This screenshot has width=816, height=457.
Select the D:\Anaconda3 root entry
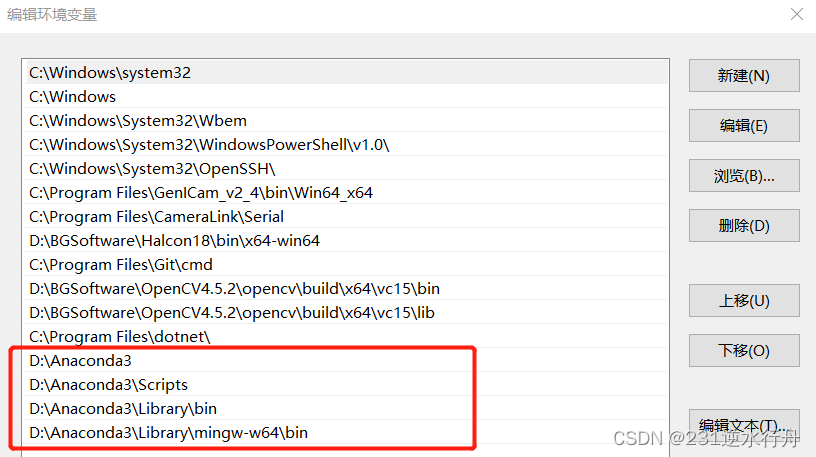tap(345, 360)
